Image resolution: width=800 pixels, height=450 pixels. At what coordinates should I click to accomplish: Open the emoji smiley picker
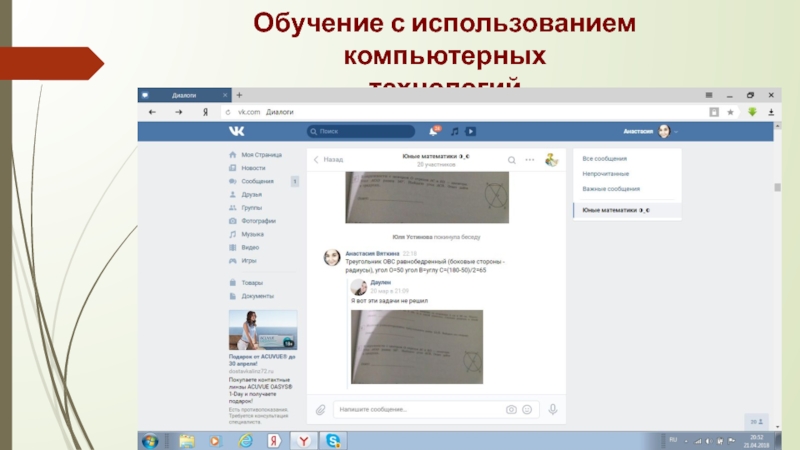point(527,409)
